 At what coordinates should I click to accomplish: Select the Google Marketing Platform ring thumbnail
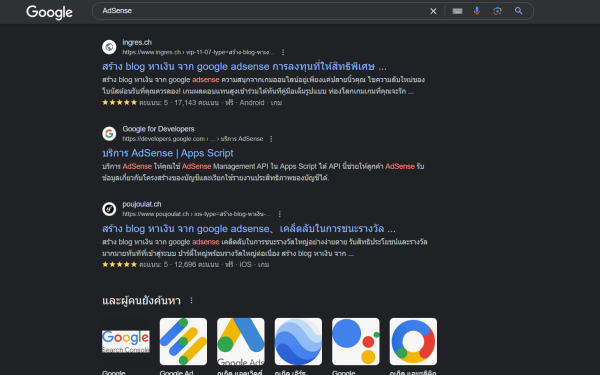(x=413, y=341)
